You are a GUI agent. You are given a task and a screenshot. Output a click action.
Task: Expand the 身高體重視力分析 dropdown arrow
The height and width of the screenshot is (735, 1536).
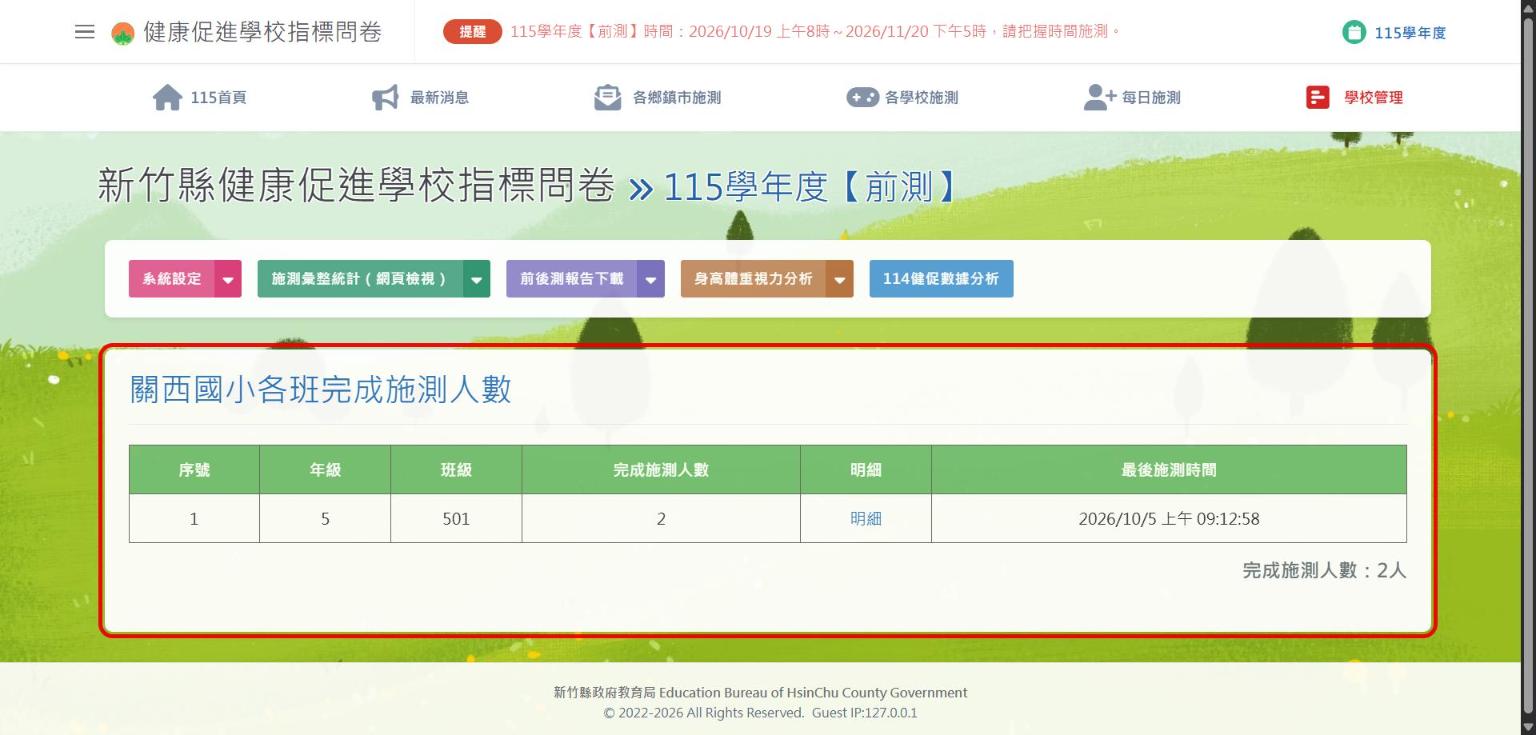pyautogui.click(x=840, y=279)
